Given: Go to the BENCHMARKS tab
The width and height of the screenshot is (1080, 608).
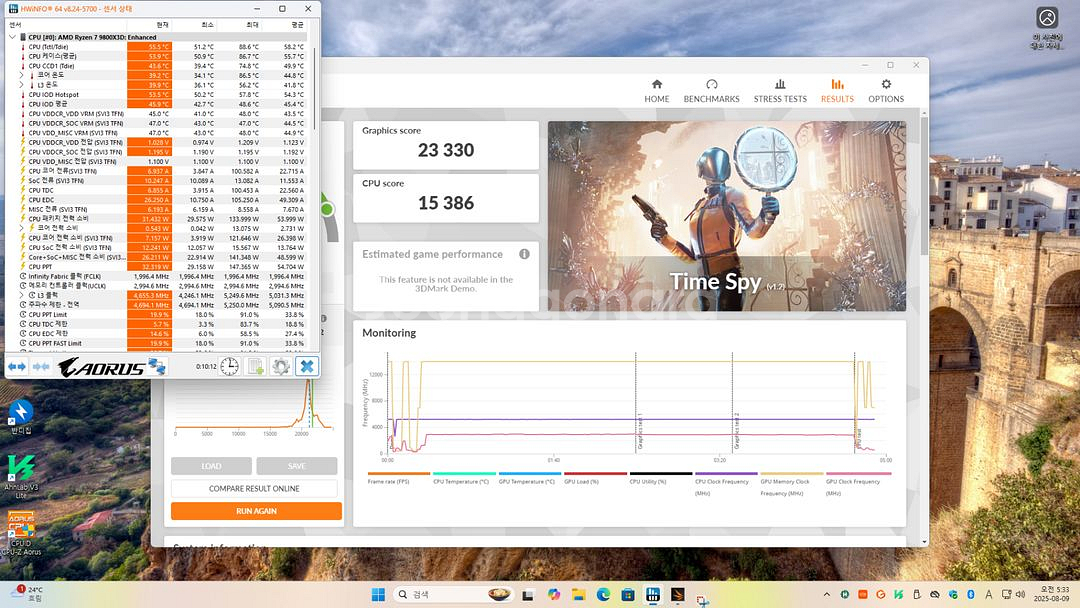Looking at the screenshot, I should tap(711, 90).
